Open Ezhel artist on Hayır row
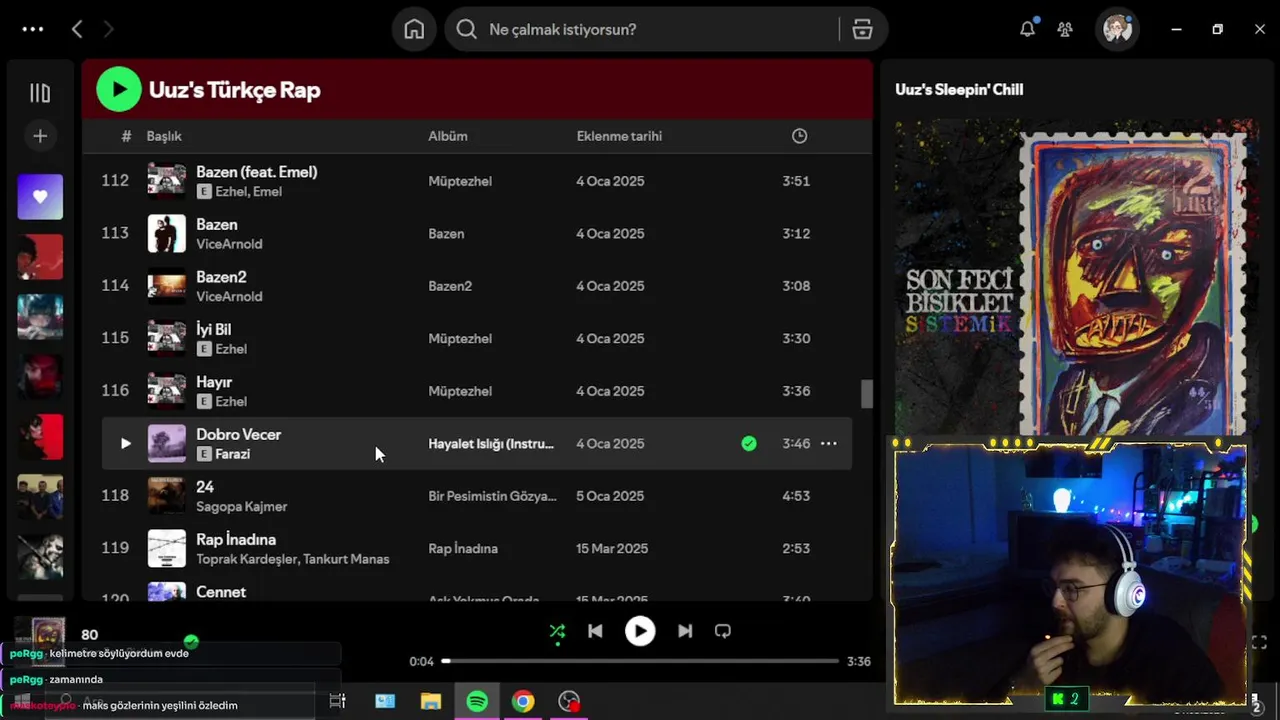This screenshot has height=720, width=1280. coord(231,401)
